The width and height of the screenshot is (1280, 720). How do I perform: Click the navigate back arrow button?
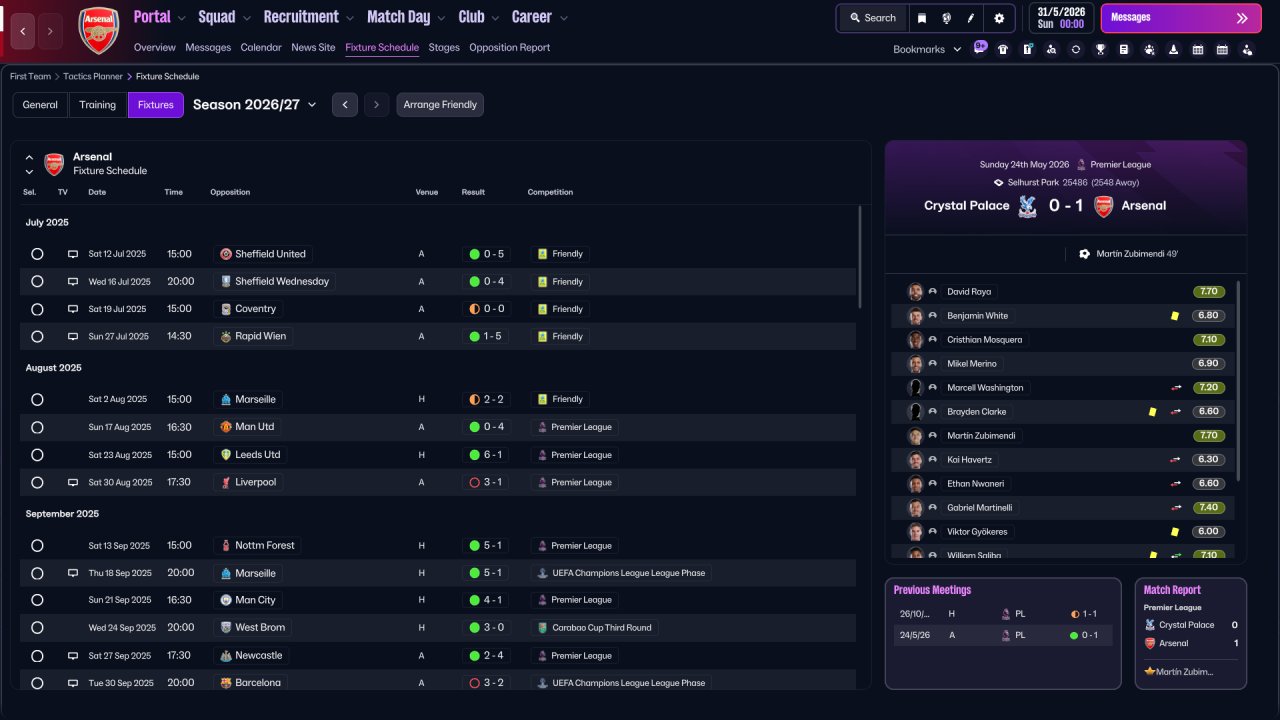tap(24, 31)
